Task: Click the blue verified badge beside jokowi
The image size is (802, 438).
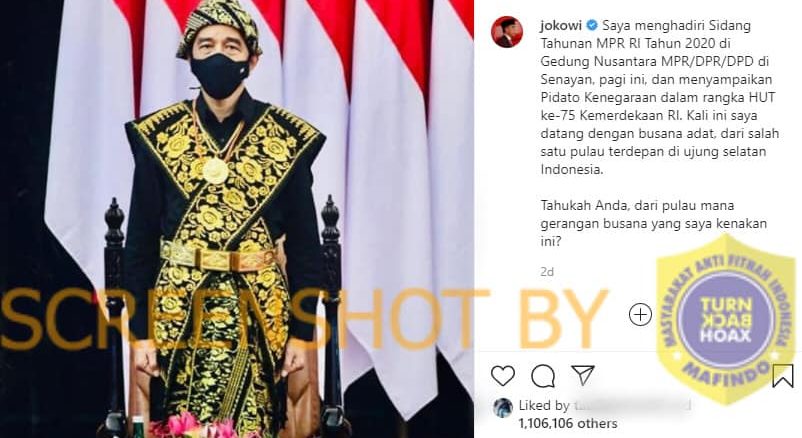Action: point(591,25)
